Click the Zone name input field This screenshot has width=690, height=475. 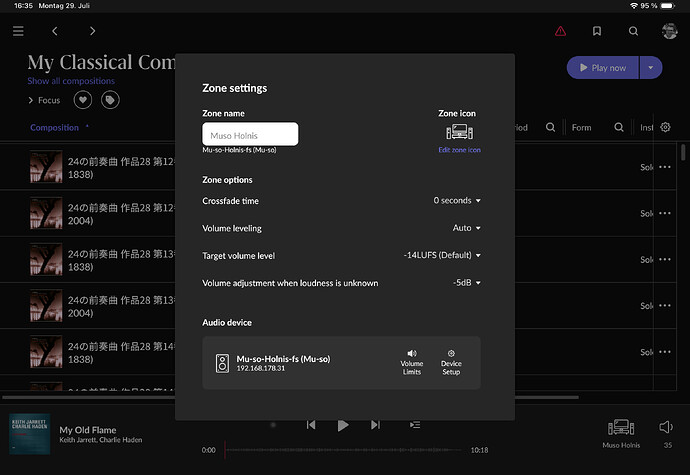click(x=250, y=134)
